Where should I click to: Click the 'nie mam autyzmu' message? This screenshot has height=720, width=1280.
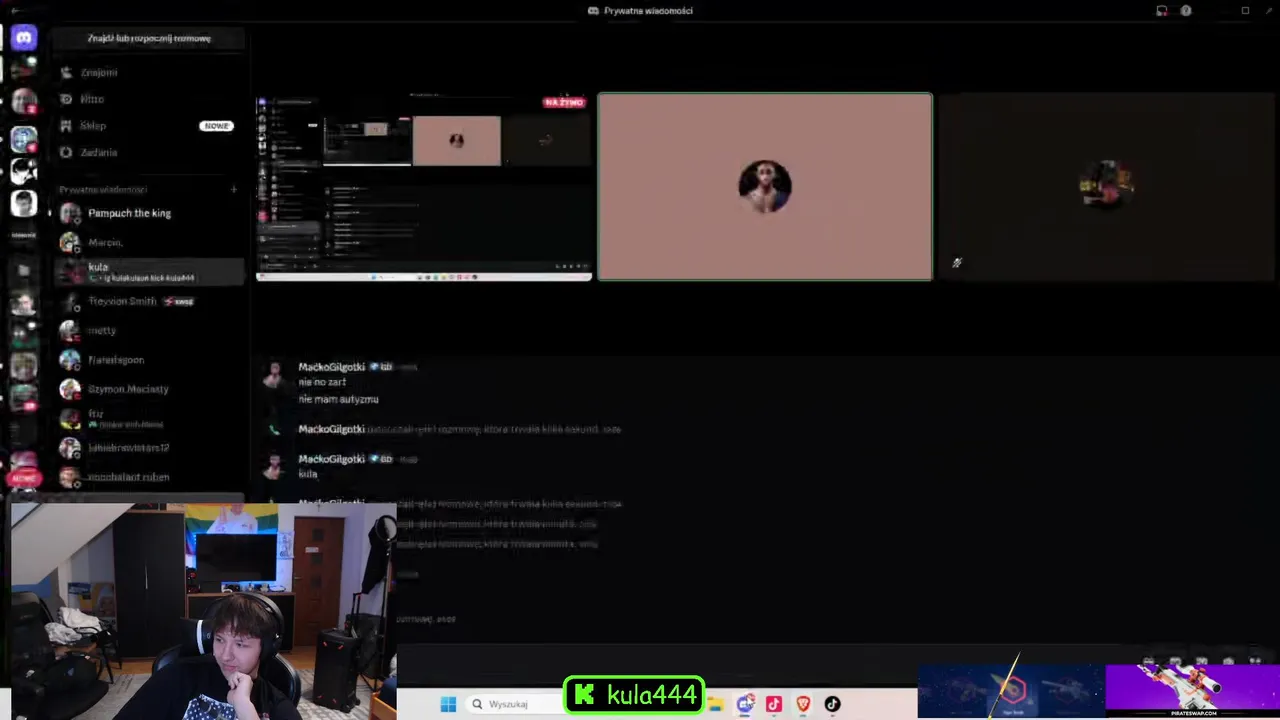pos(338,399)
